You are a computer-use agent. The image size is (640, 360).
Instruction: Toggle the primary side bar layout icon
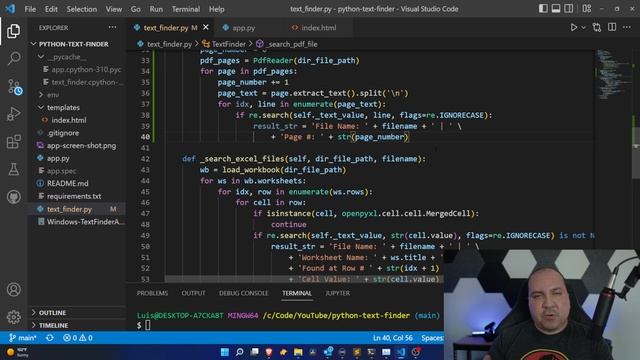(543, 9)
